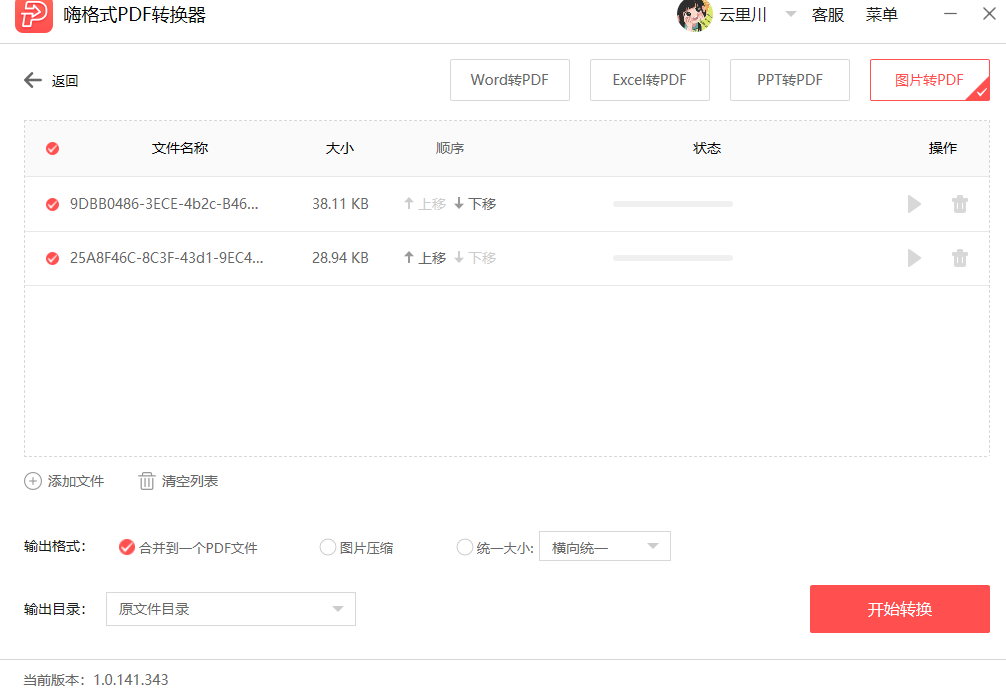Click the disabled 上移 in the 9DBB0486 row
The image size is (1006, 692).
(x=425, y=204)
